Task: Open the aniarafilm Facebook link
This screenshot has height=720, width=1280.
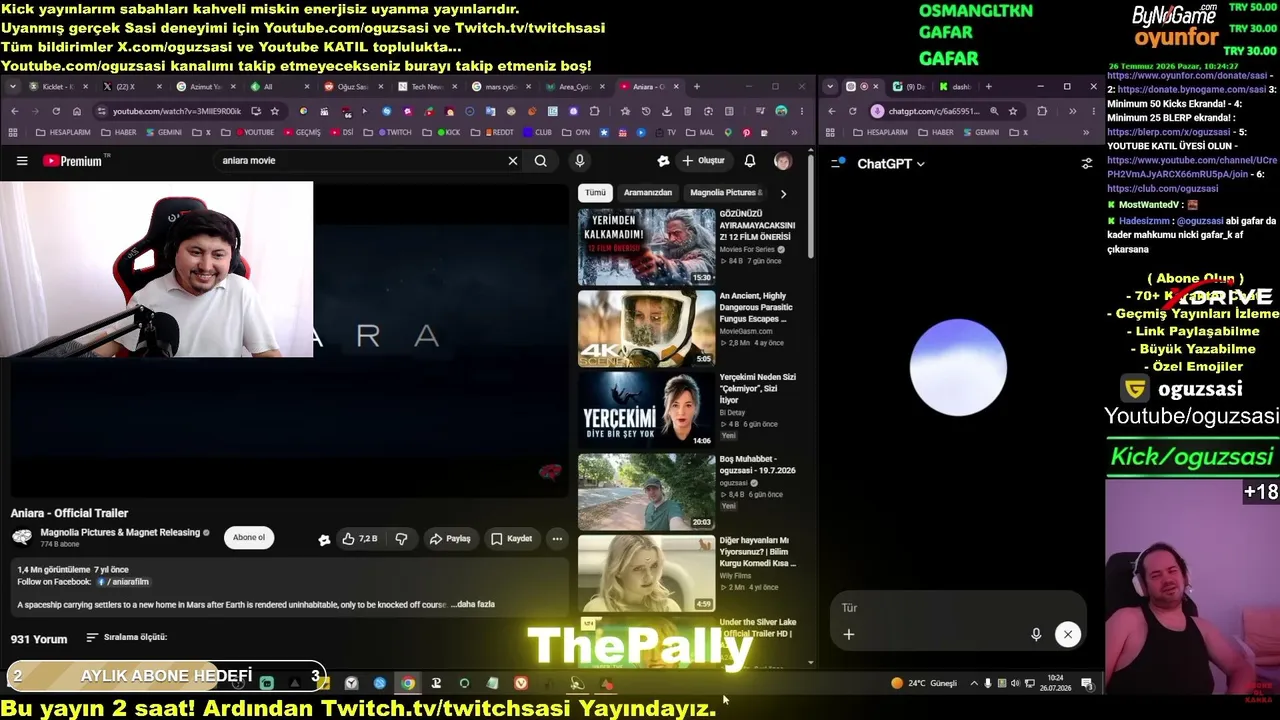Action: (123, 582)
